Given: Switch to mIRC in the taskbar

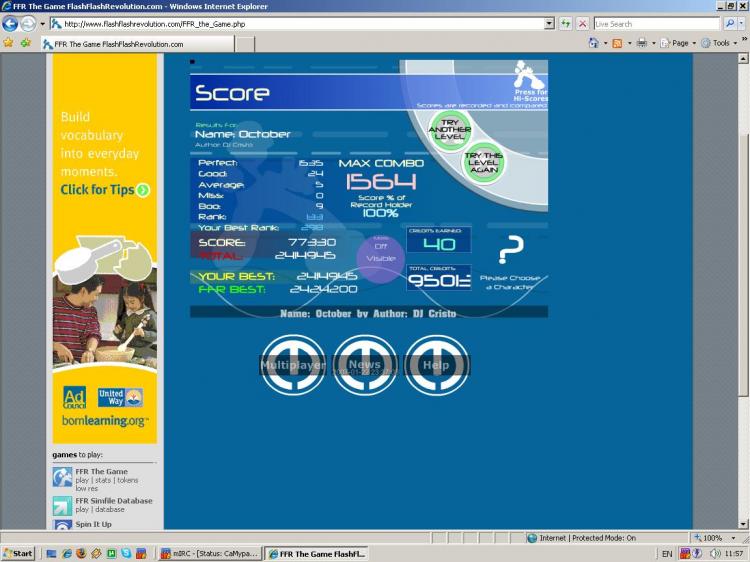Looking at the screenshot, I should 210,553.
